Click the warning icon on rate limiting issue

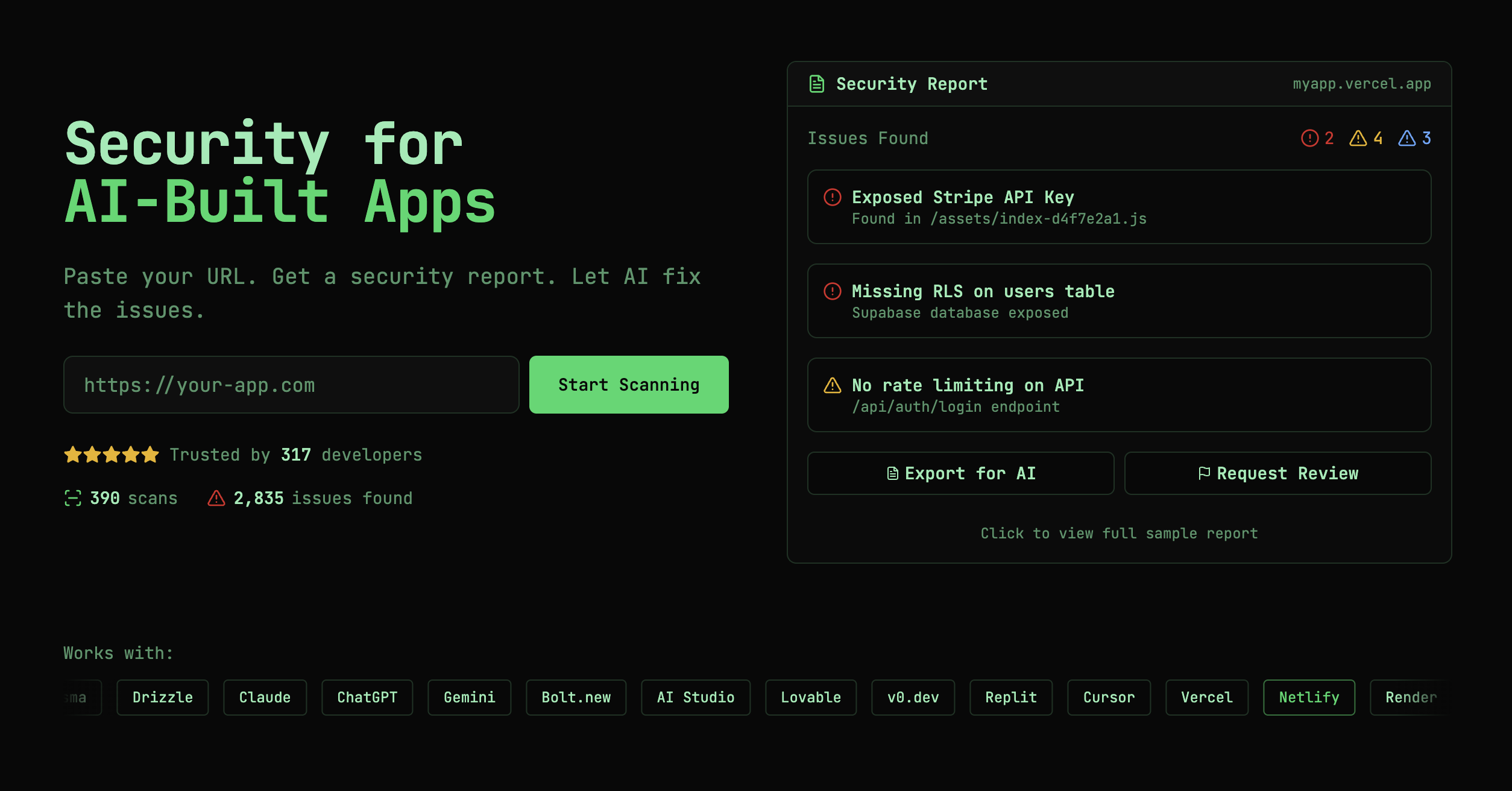pyautogui.click(x=832, y=385)
